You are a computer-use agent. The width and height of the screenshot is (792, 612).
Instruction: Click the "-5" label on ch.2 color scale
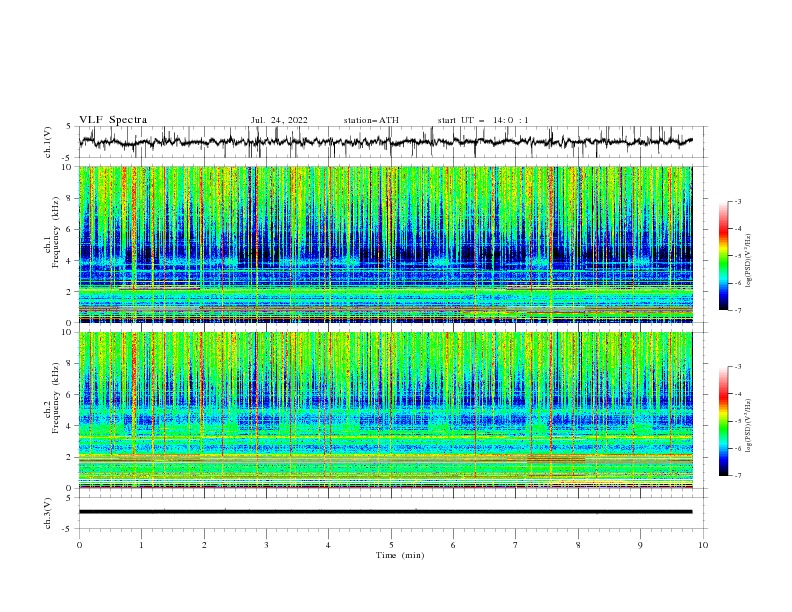[x=737, y=421]
